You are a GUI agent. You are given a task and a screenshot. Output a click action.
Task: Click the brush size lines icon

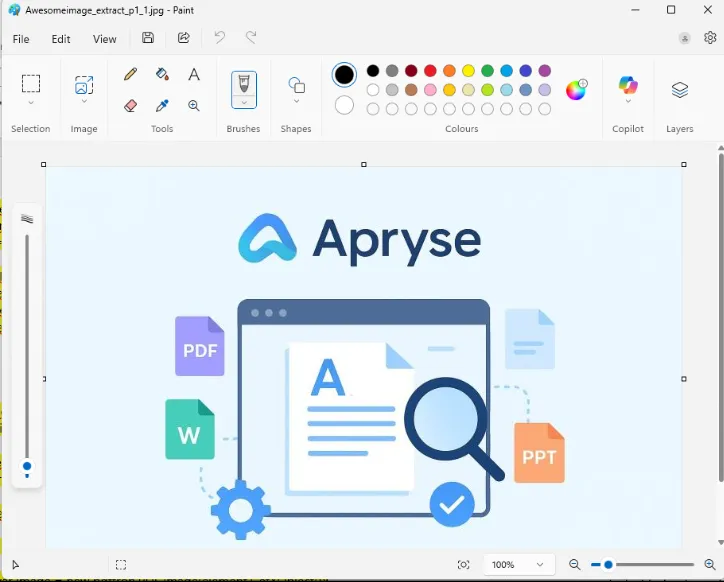point(27,218)
